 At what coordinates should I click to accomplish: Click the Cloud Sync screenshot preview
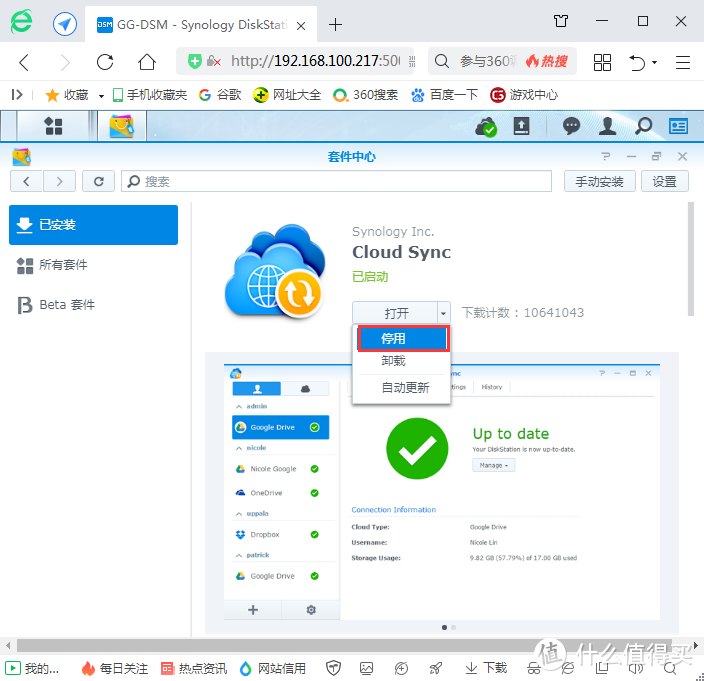(442, 492)
